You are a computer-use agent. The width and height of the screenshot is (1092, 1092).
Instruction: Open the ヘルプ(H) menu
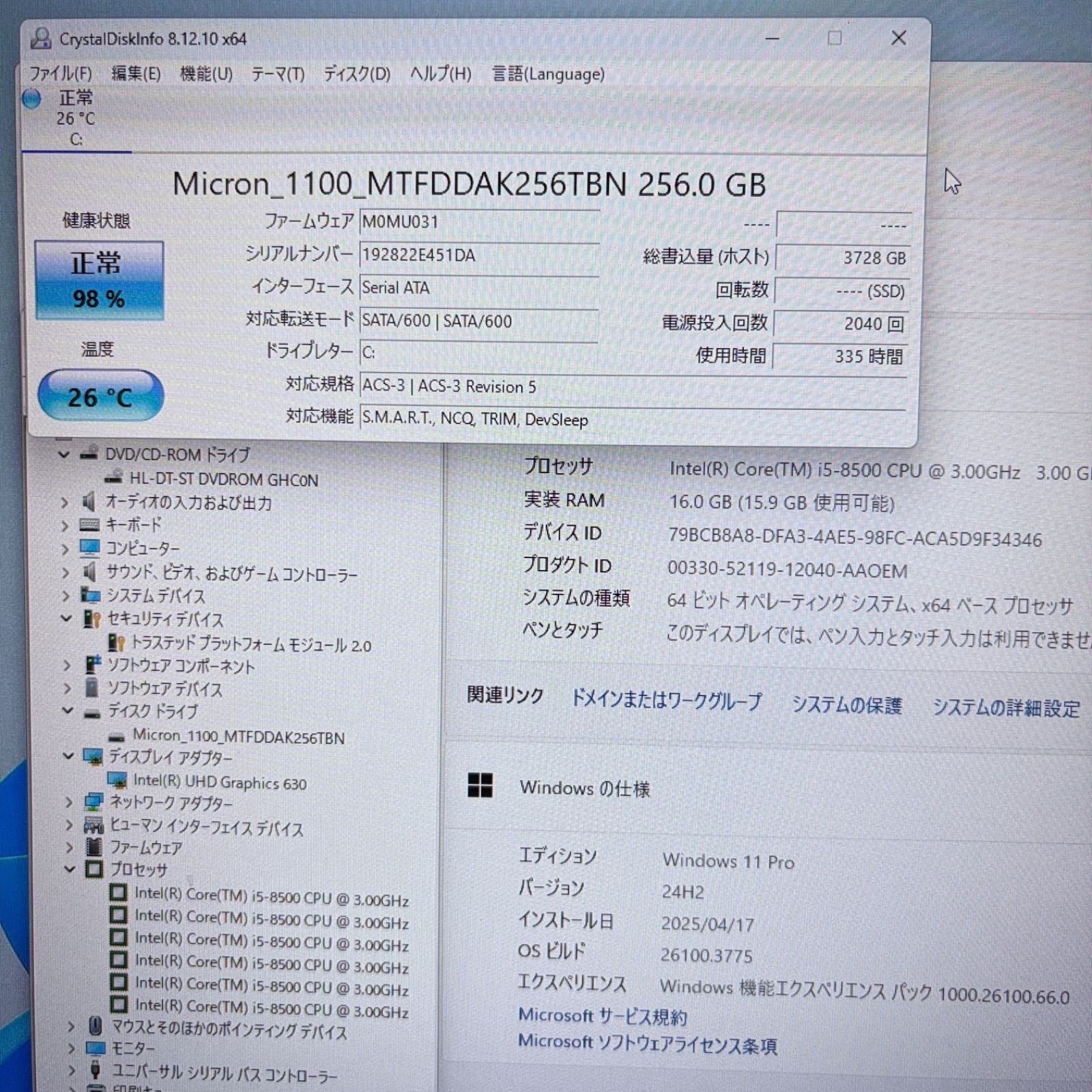point(441,74)
